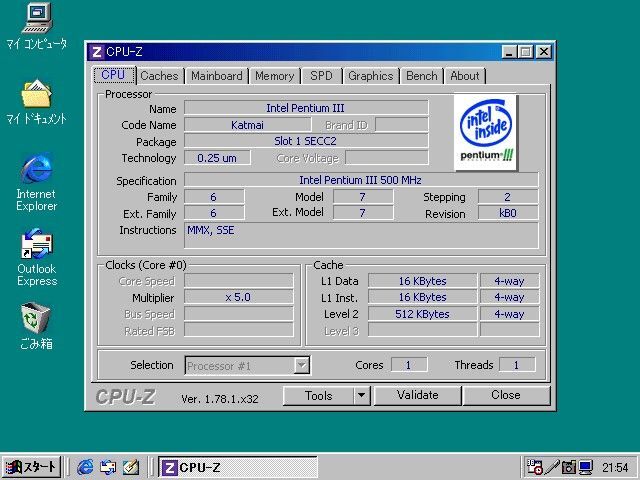The height and width of the screenshot is (480, 640).
Task: Go to the SPD tab
Action: [321, 76]
